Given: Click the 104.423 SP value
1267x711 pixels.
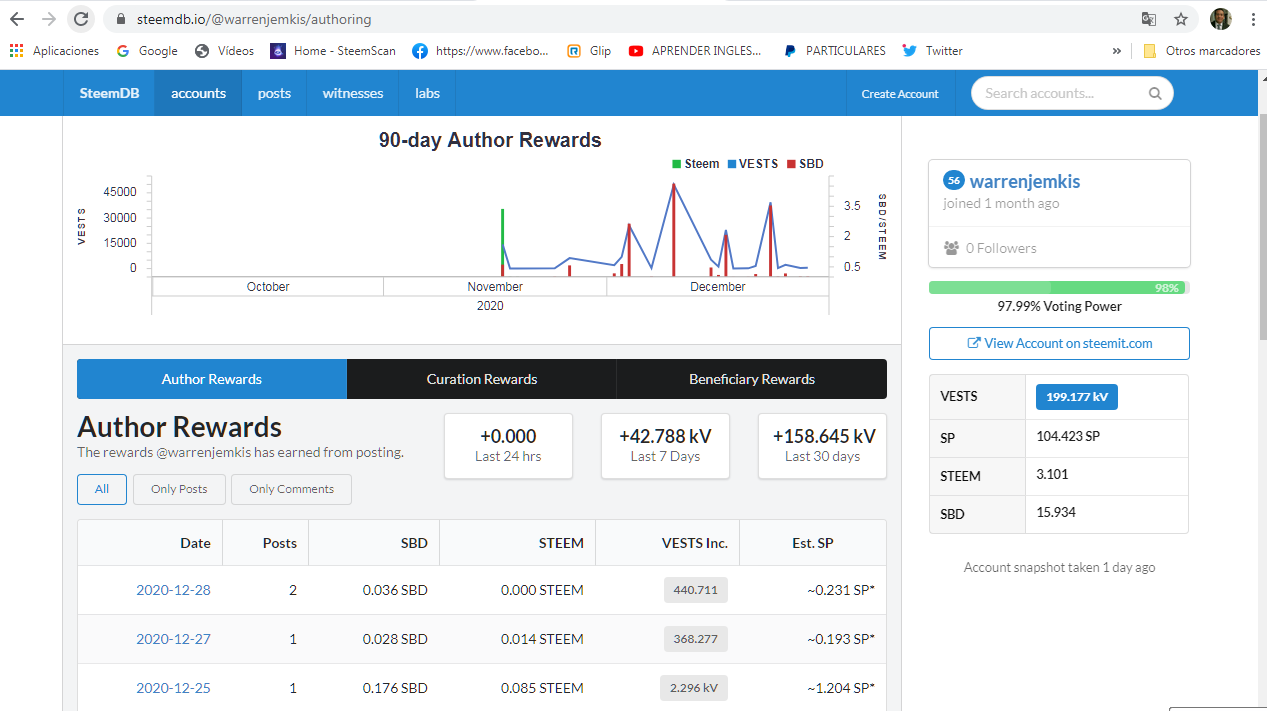Looking at the screenshot, I should pos(1068,436).
